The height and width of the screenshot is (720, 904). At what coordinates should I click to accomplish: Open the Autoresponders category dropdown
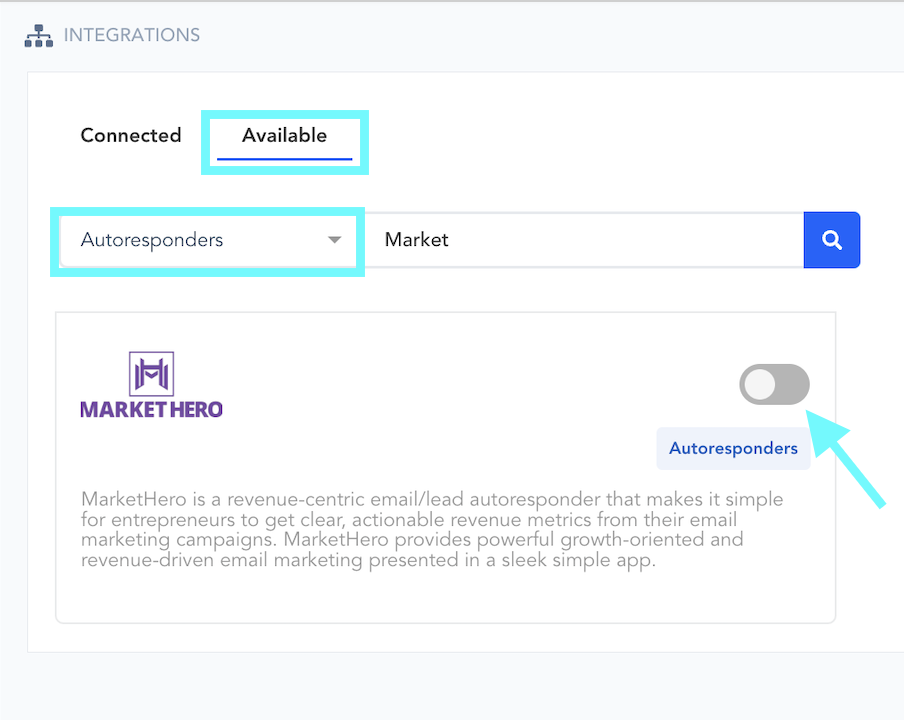[207, 240]
